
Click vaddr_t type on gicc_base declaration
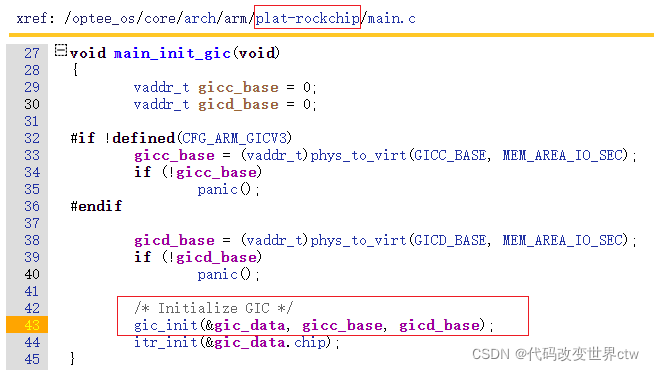pyautogui.click(x=161, y=88)
